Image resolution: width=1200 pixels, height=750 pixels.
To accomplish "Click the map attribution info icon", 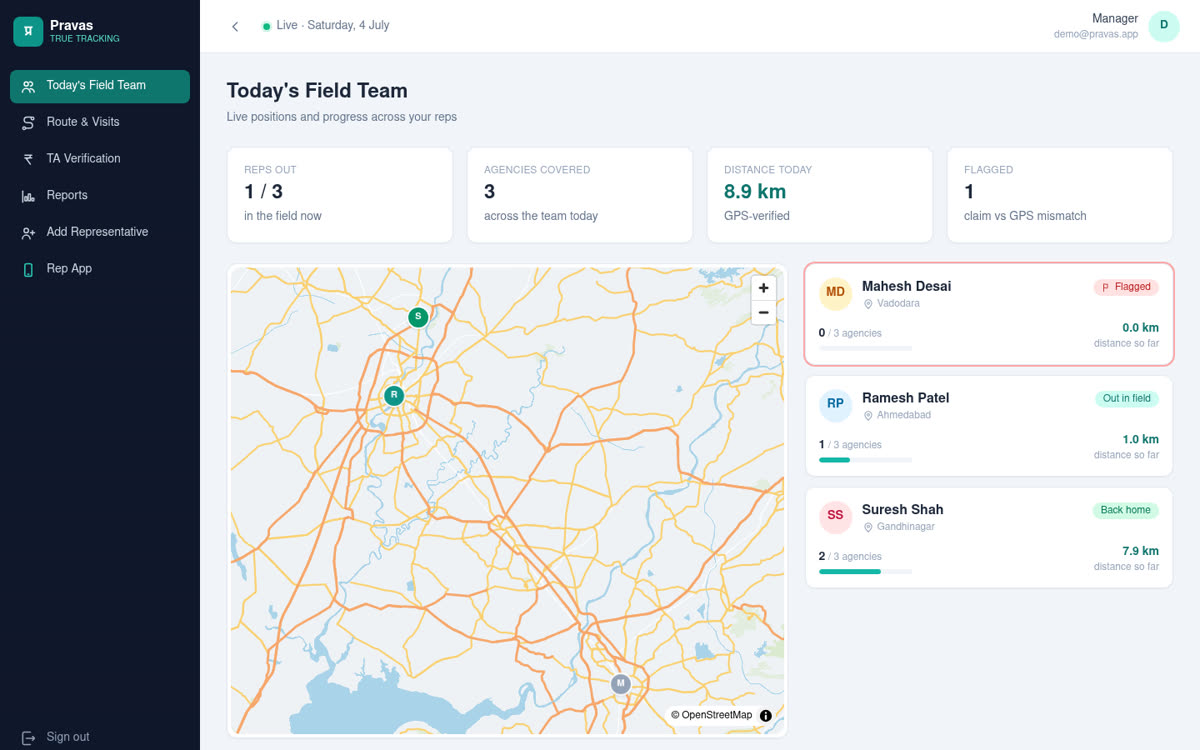I will click(x=766, y=715).
